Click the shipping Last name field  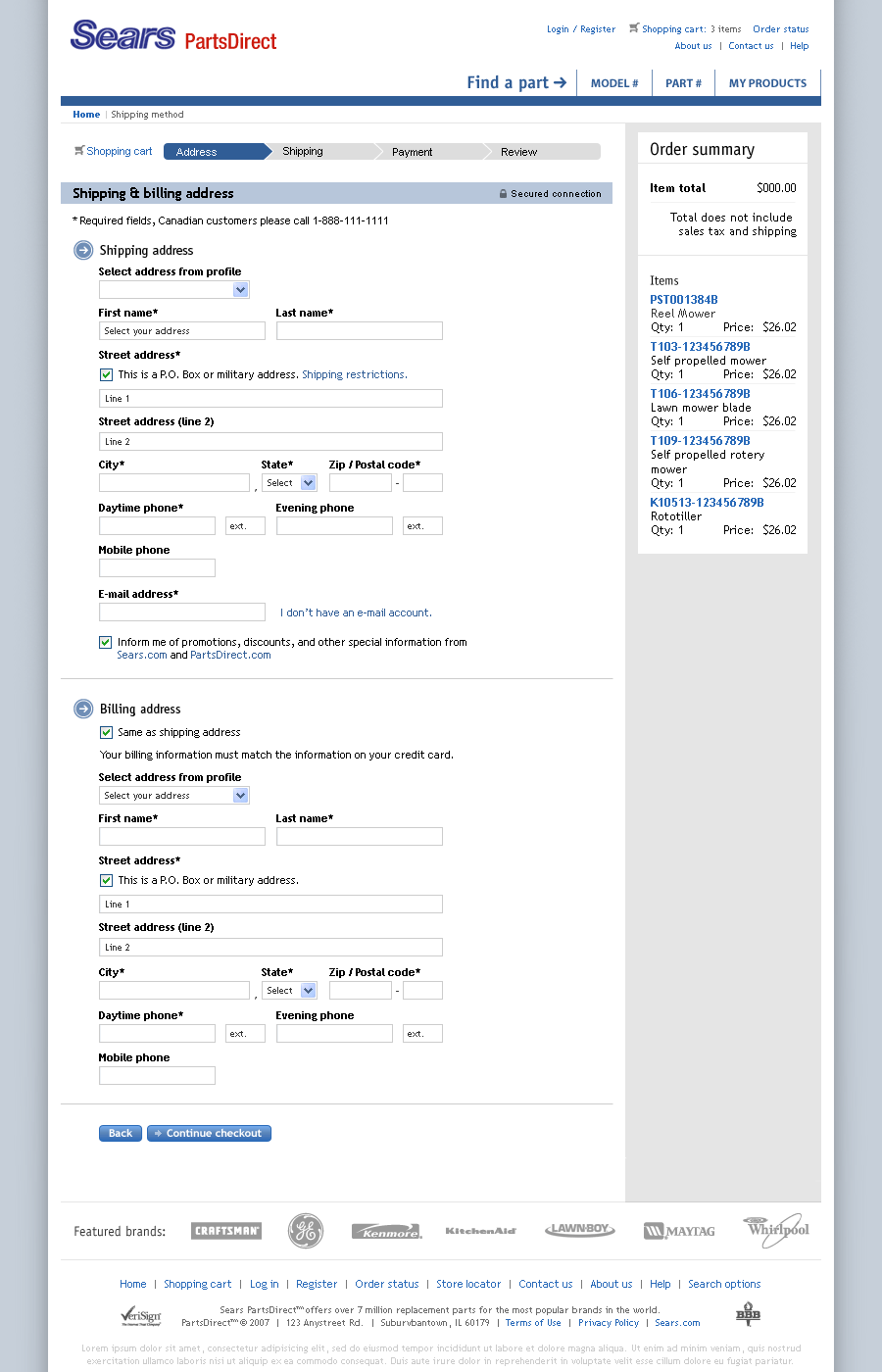click(360, 331)
